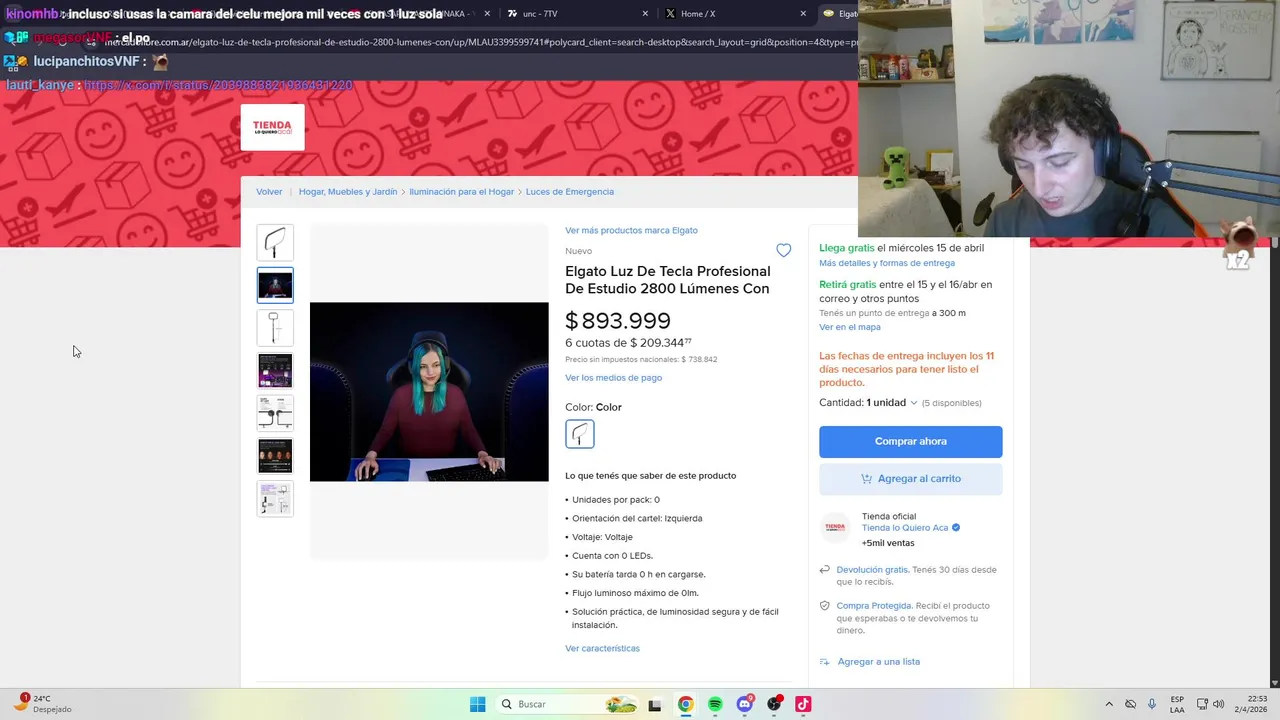Click the price $ 893.999
This screenshot has width=1280, height=720.
point(618,321)
